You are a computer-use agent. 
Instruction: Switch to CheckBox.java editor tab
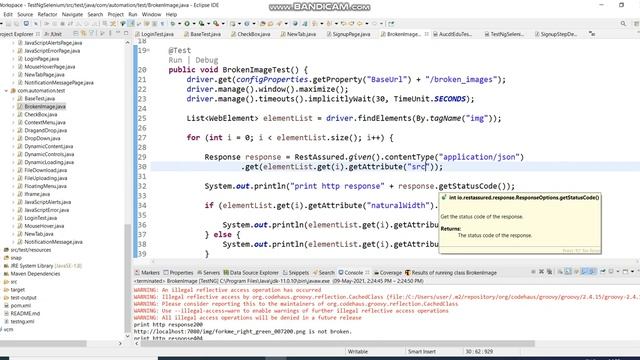pyautogui.click(x=251, y=34)
